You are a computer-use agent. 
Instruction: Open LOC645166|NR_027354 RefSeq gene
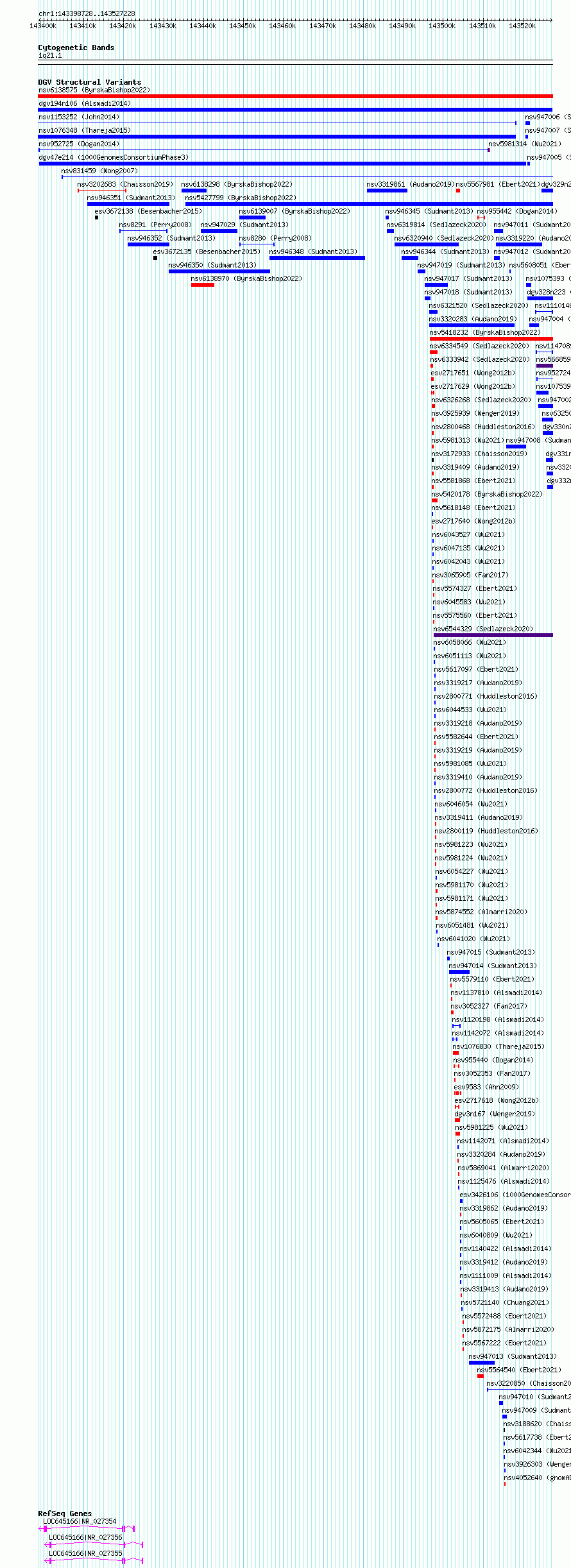tap(80, 1521)
